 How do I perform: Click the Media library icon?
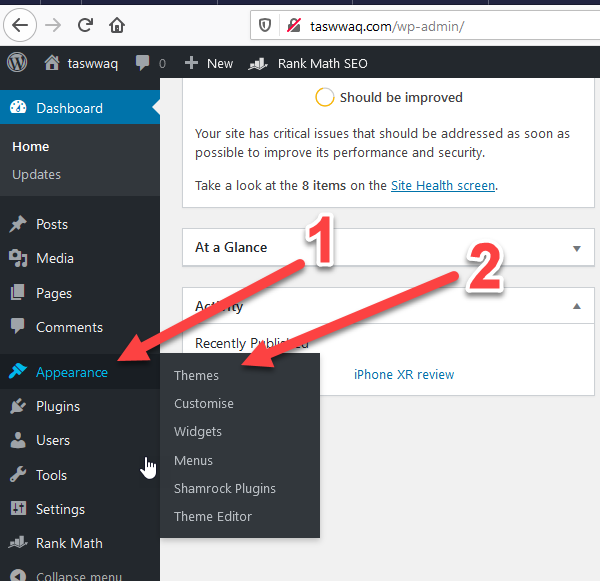point(18,258)
